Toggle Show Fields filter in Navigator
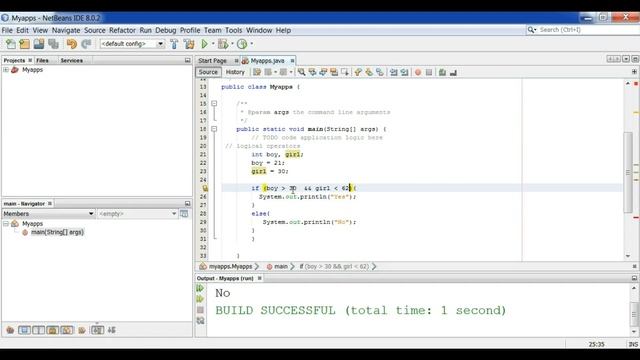 pyautogui.click(x=24, y=330)
